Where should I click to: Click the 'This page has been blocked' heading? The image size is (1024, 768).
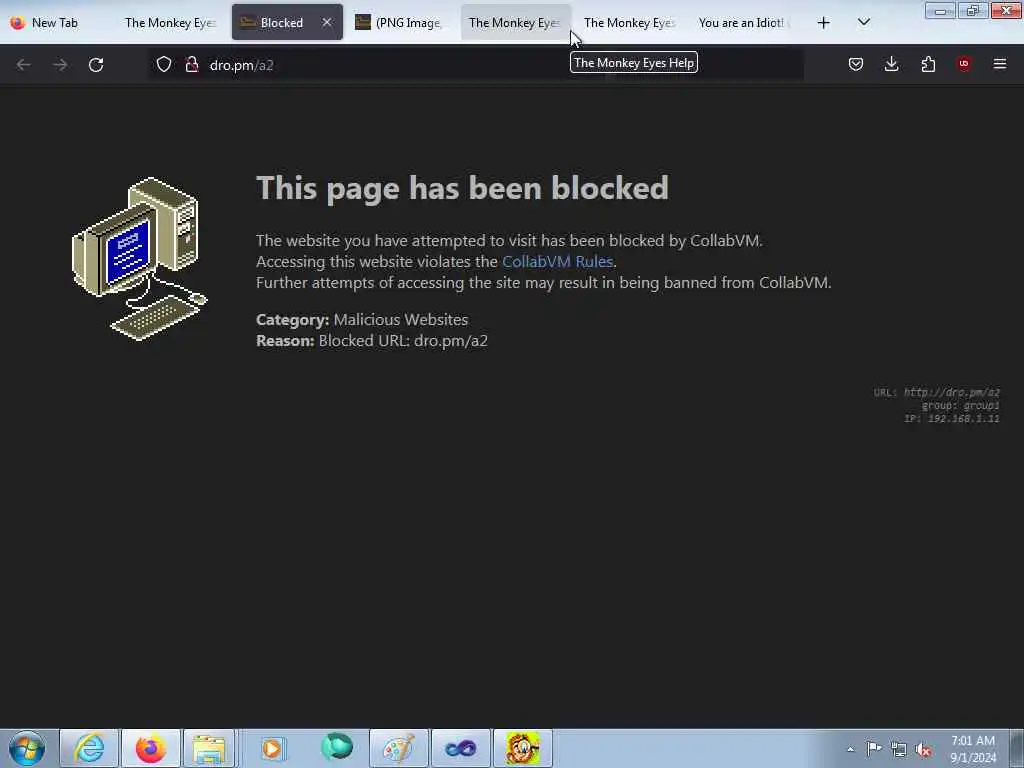tap(462, 188)
